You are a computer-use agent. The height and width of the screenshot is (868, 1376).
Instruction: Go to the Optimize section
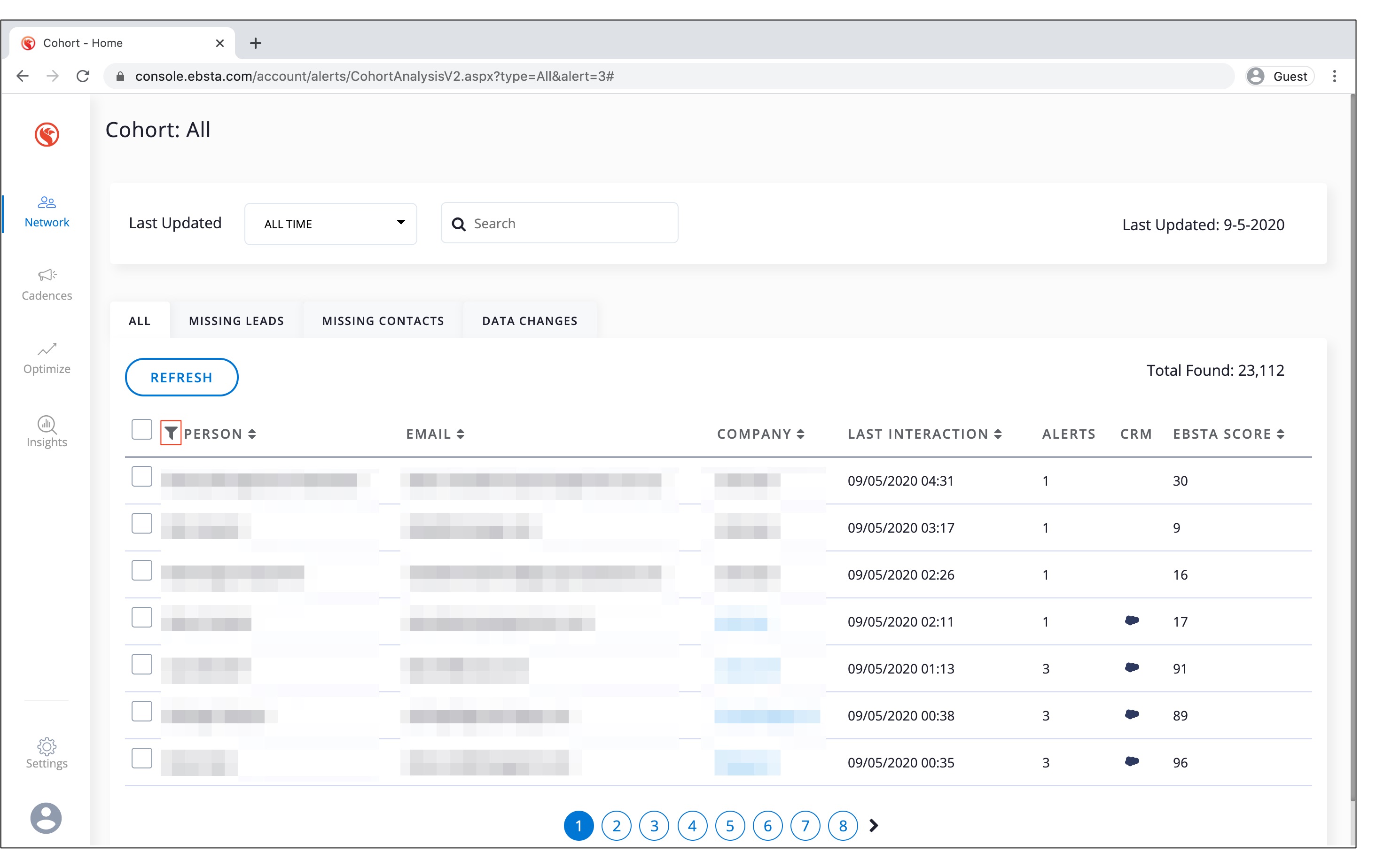46,358
